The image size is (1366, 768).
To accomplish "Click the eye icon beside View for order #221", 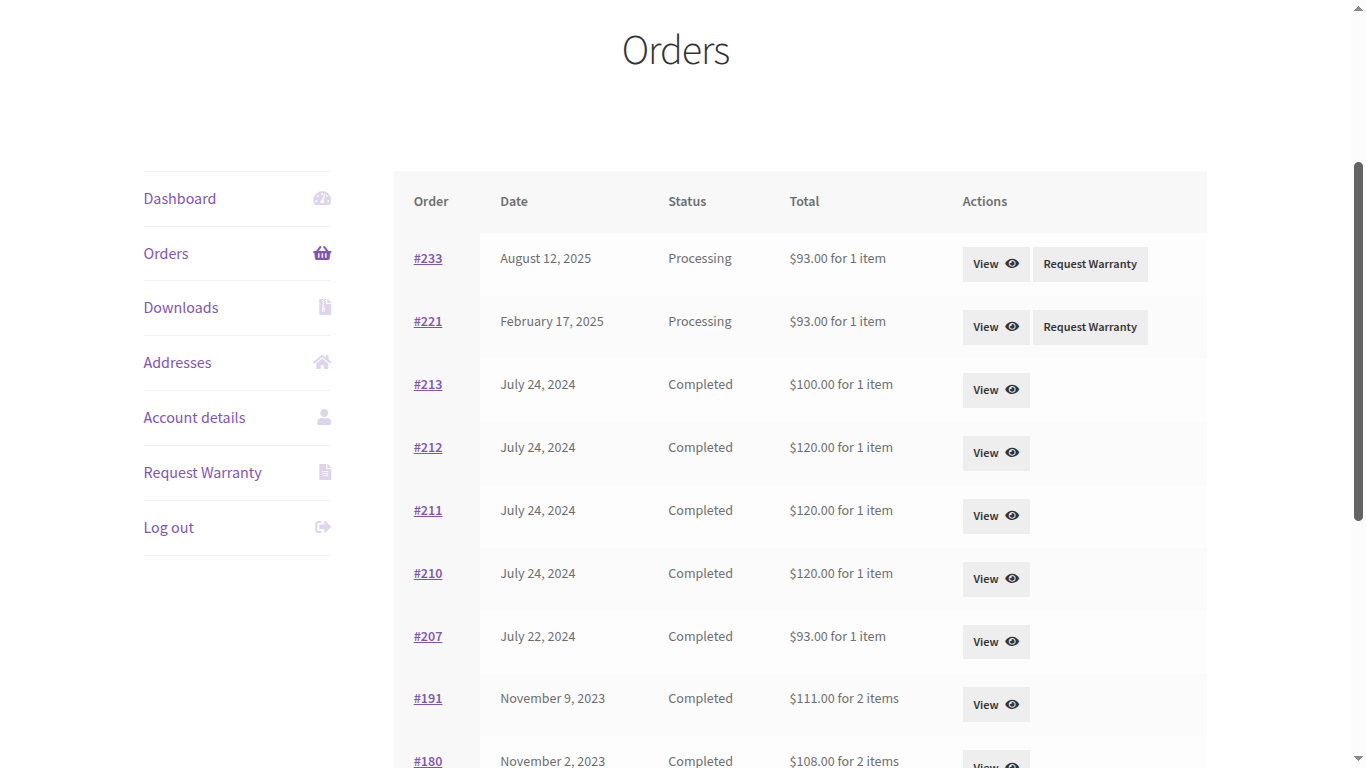I will click(1012, 327).
